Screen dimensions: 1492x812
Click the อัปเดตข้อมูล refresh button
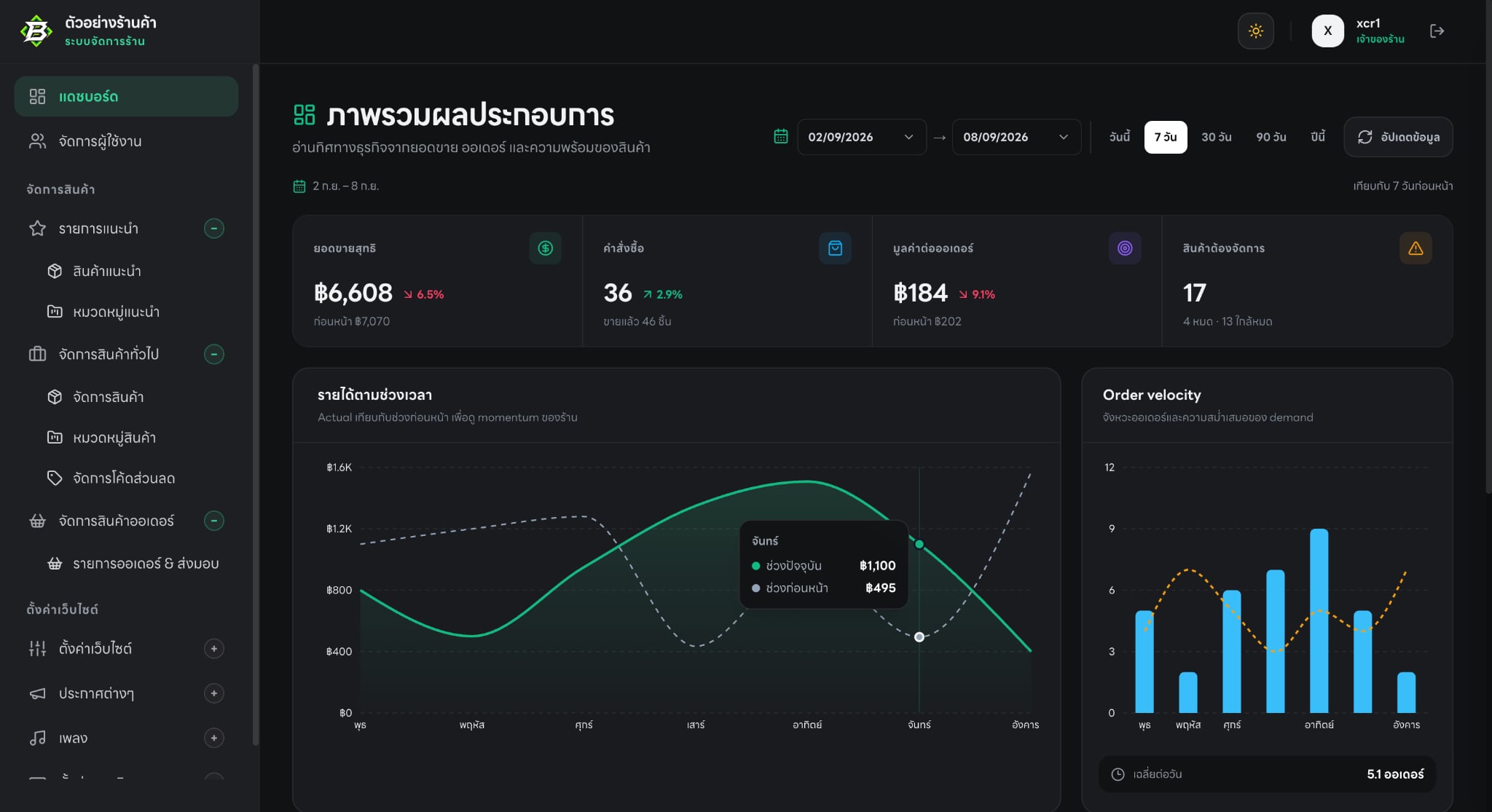(1398, 137)
